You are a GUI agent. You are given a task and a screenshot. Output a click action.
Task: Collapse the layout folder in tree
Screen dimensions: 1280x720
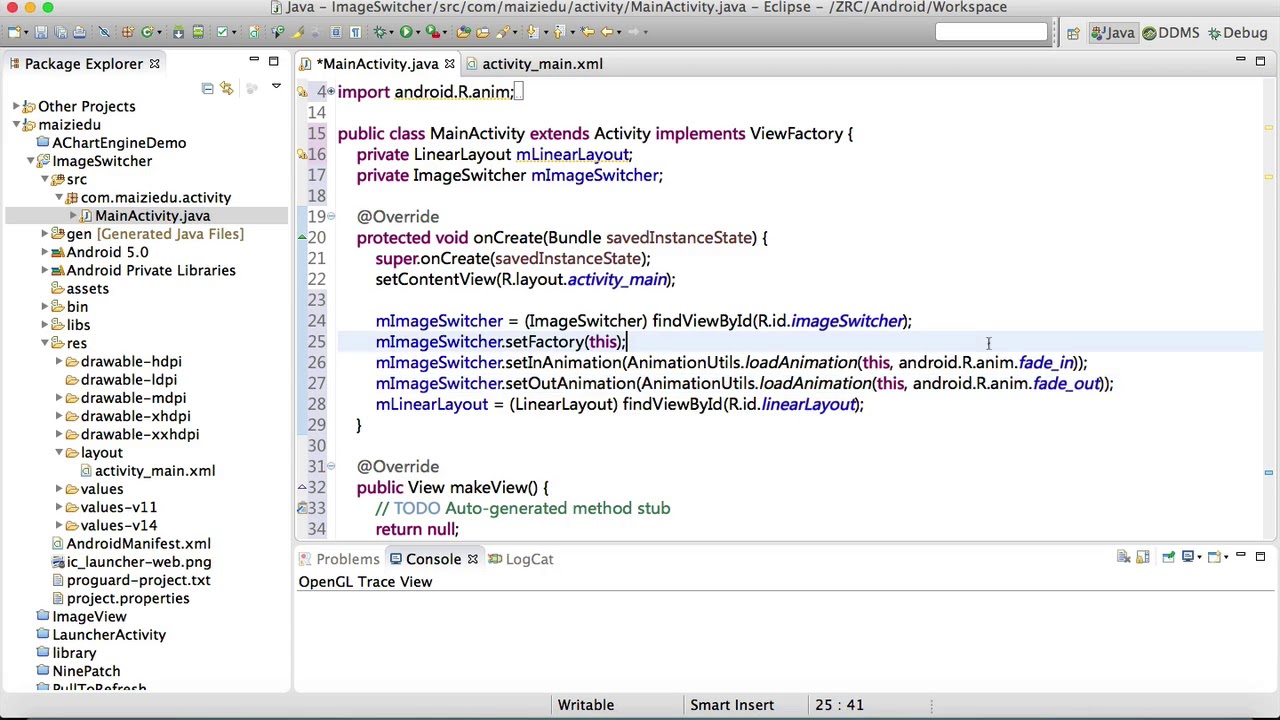(59, 453)
